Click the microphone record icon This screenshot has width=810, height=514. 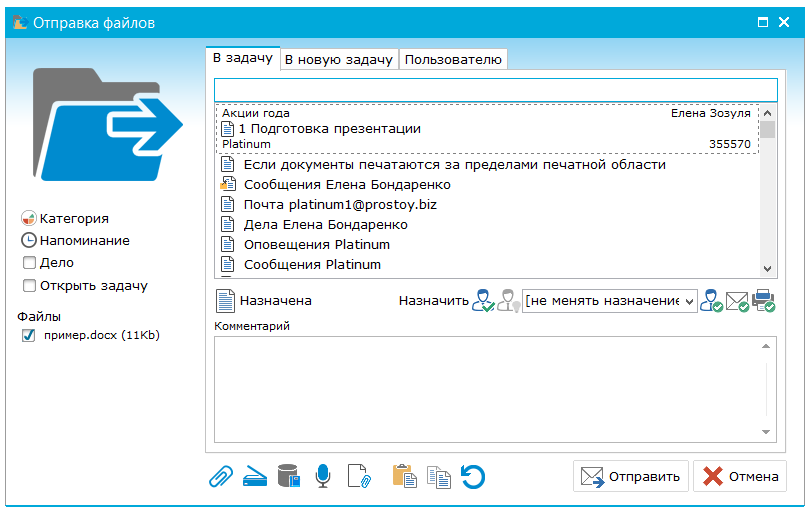click(x=323, y=476)
